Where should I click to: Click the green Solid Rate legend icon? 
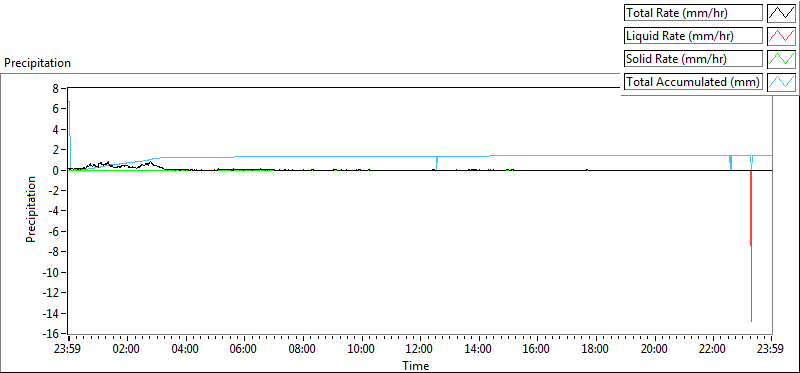click(781, 59)
